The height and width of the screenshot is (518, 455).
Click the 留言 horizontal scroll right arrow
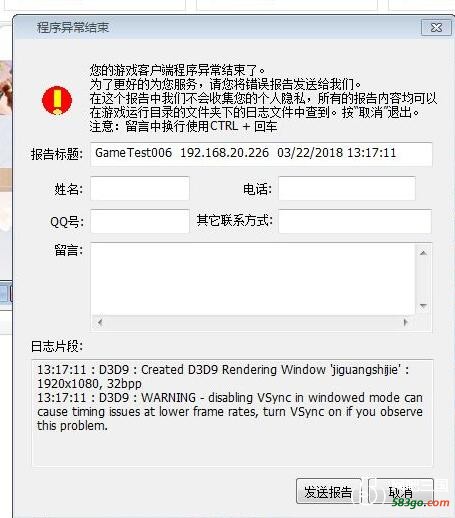pos(405,322)
